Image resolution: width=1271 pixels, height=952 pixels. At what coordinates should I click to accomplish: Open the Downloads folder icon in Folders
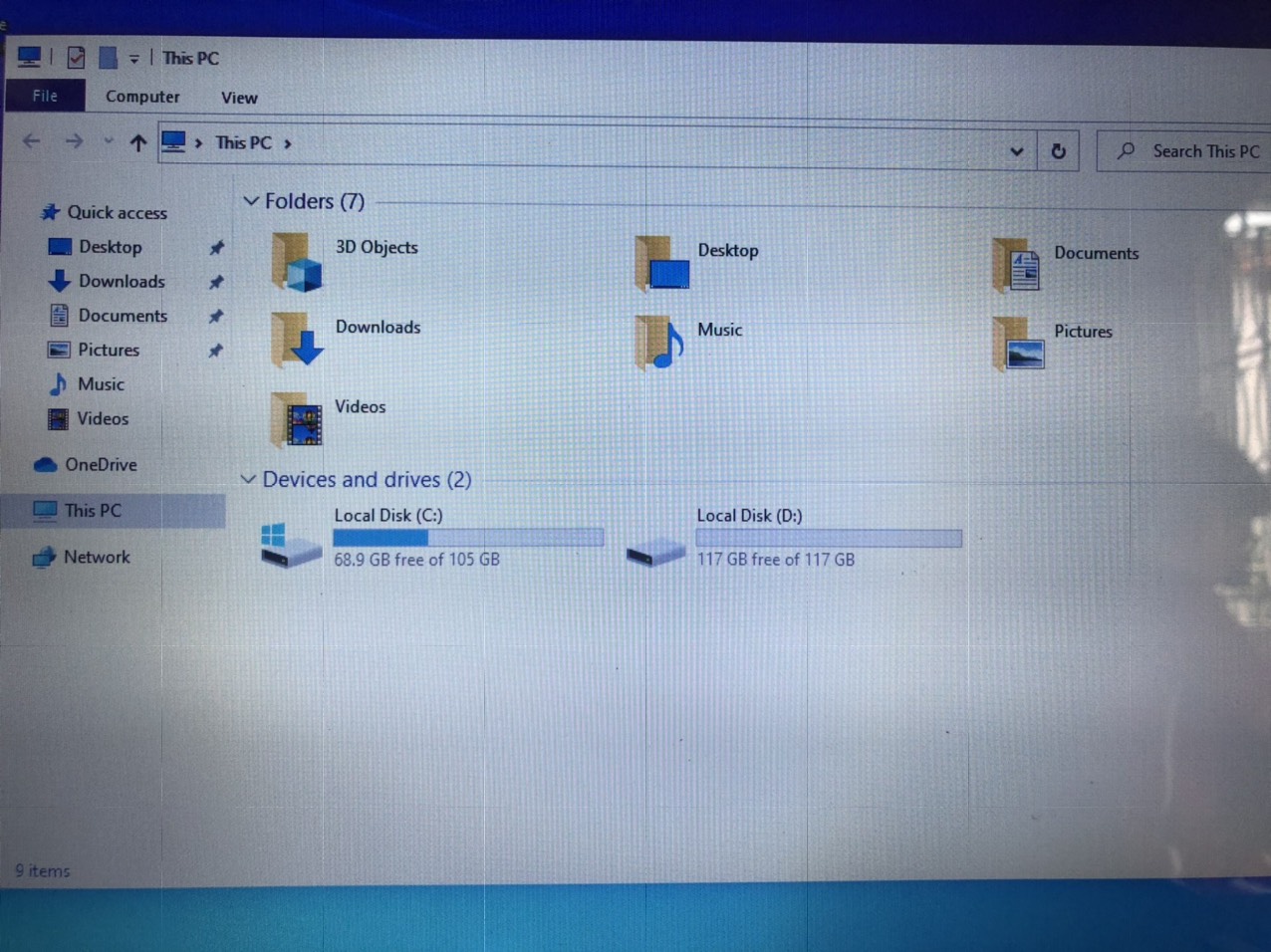[x=297, y=340]
